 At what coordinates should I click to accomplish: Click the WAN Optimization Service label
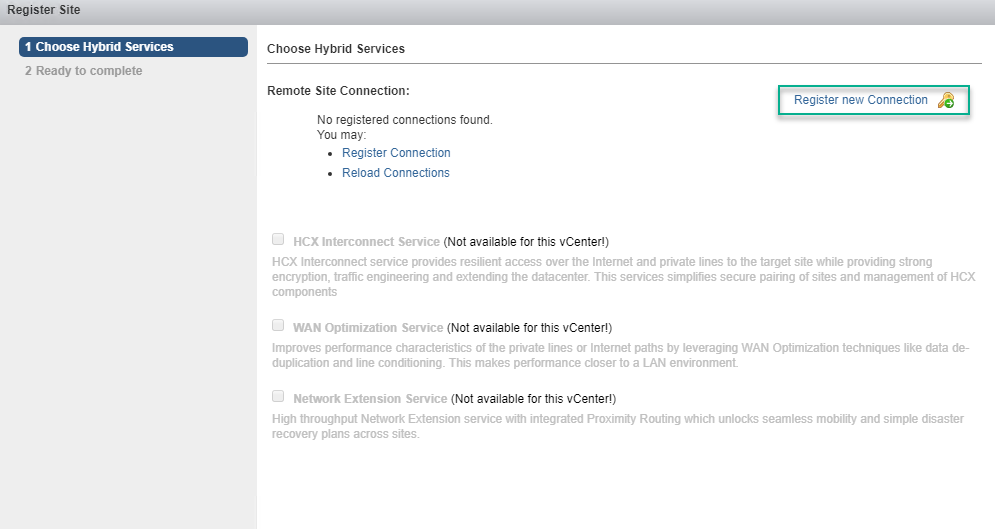point(368,328)
